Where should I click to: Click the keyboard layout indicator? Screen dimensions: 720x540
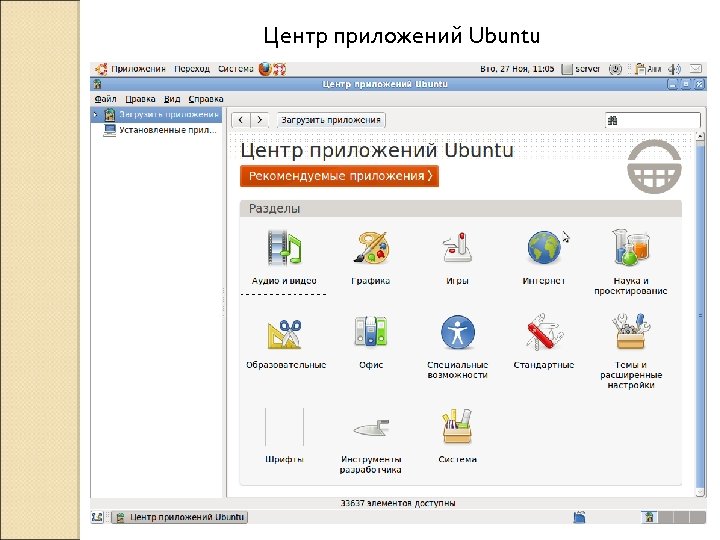pos(648,69)
